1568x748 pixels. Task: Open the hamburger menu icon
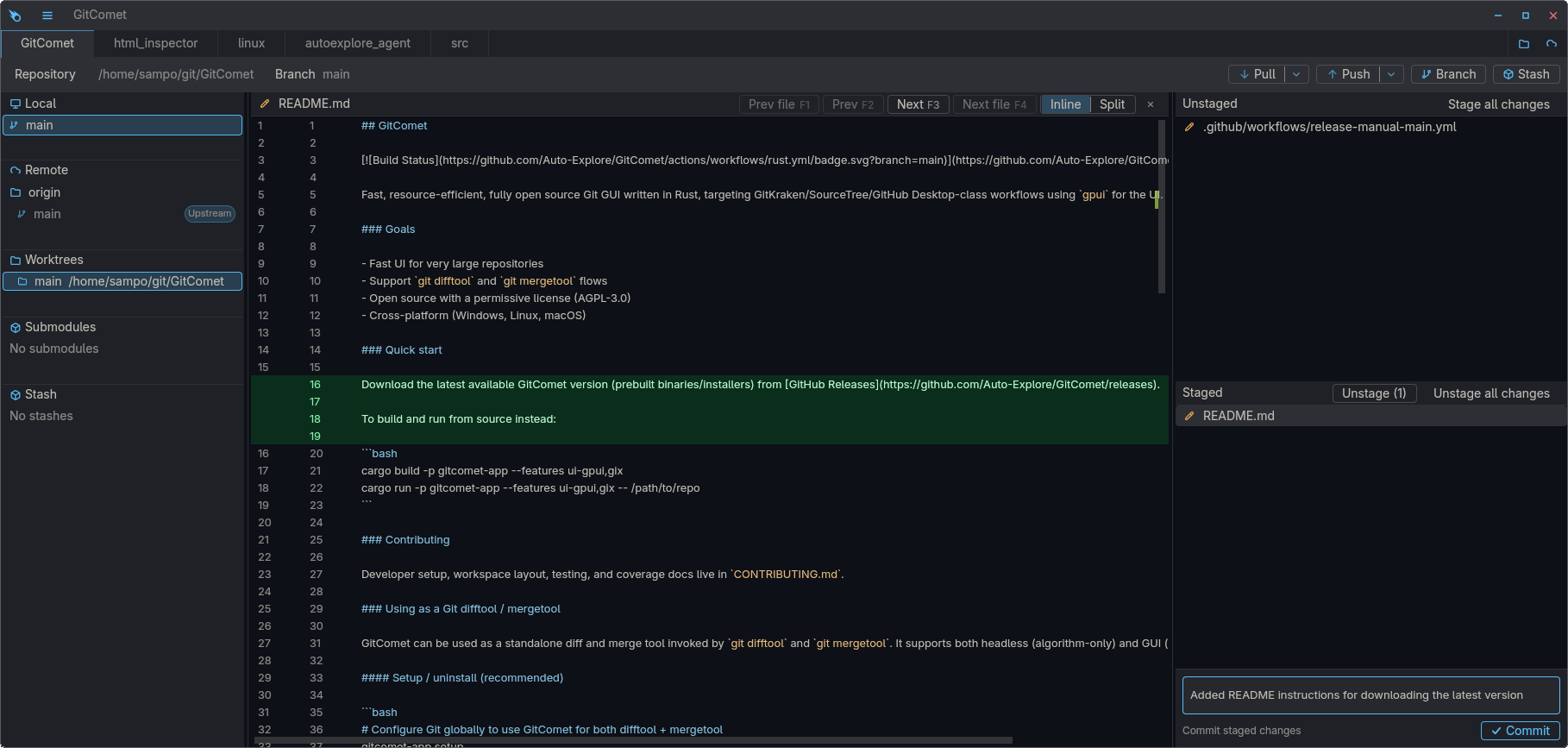47,16
